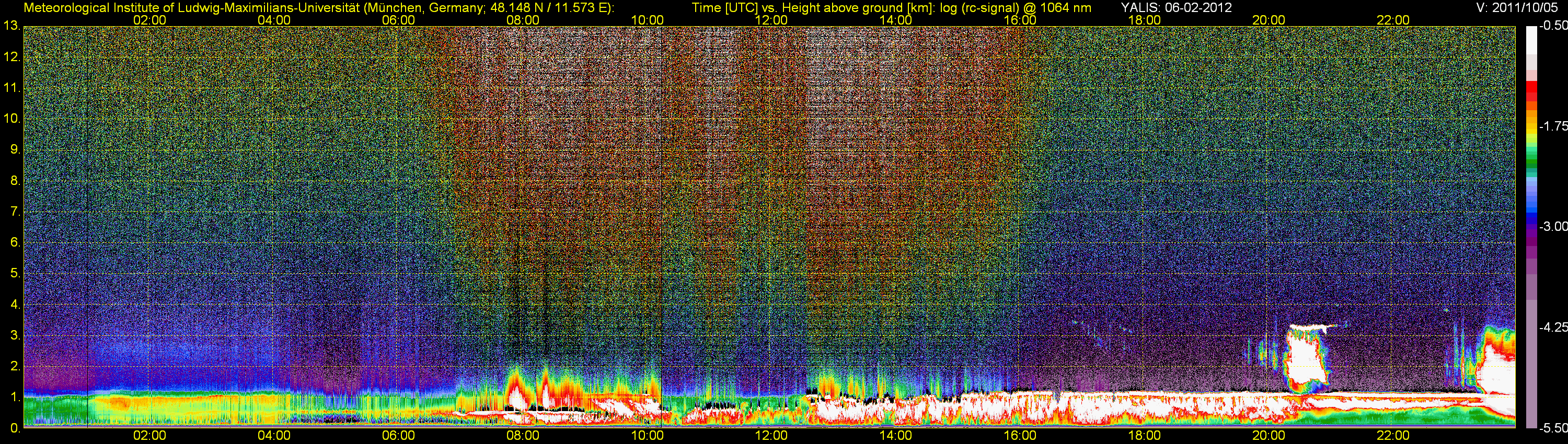Screen dimensions: 1568x444
Task: Select the 06:00 label on the top time axis
Action: click(x=398, y=20)
